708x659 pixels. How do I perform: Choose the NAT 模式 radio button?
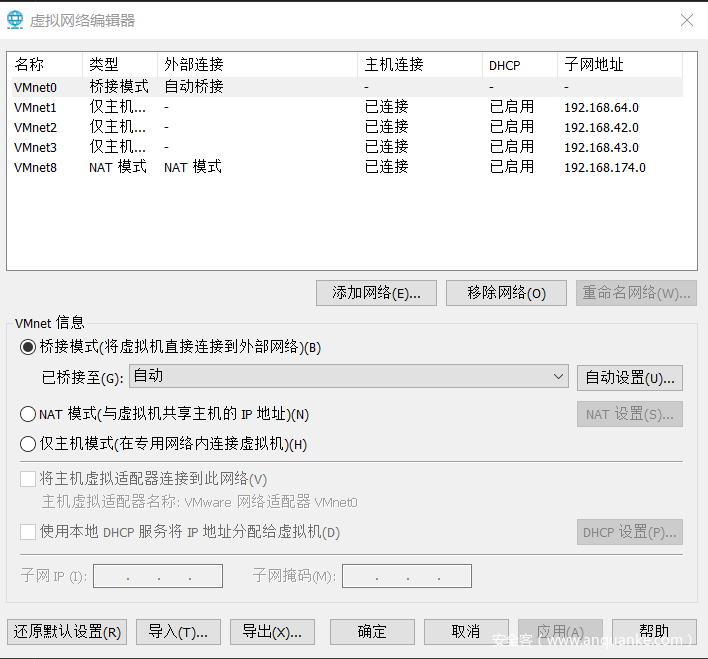coord(28,414)
